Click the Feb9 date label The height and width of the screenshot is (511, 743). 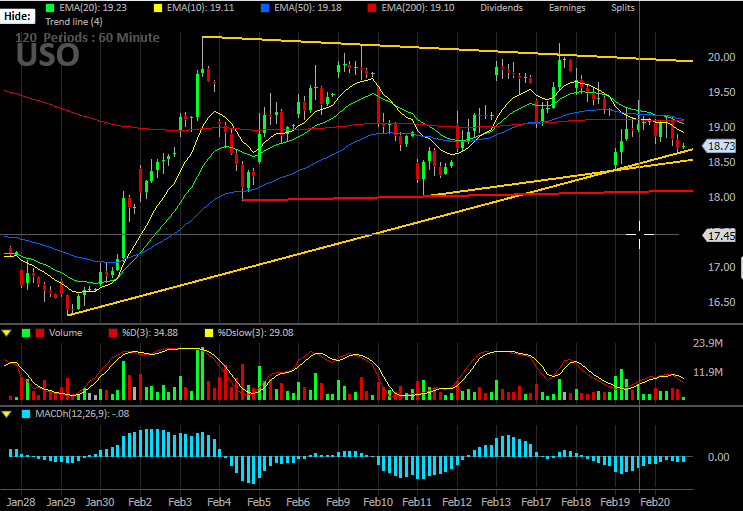coord(338,502)
